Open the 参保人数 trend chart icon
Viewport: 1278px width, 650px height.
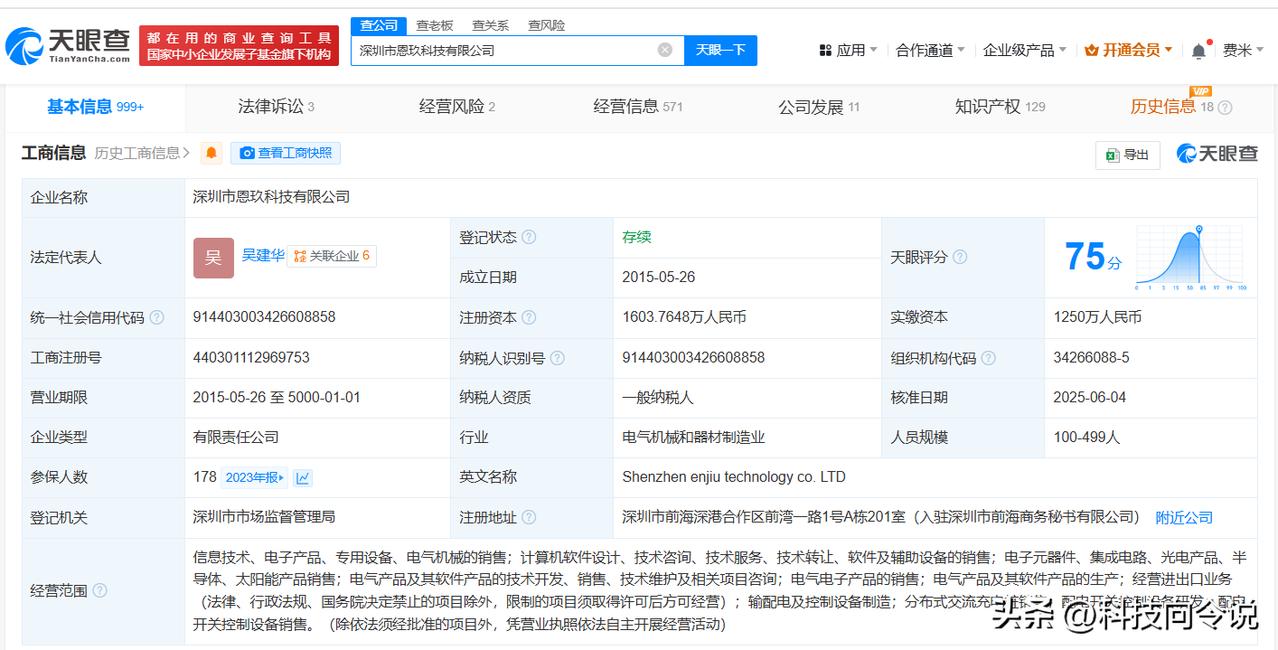click(x=303, y=478)
